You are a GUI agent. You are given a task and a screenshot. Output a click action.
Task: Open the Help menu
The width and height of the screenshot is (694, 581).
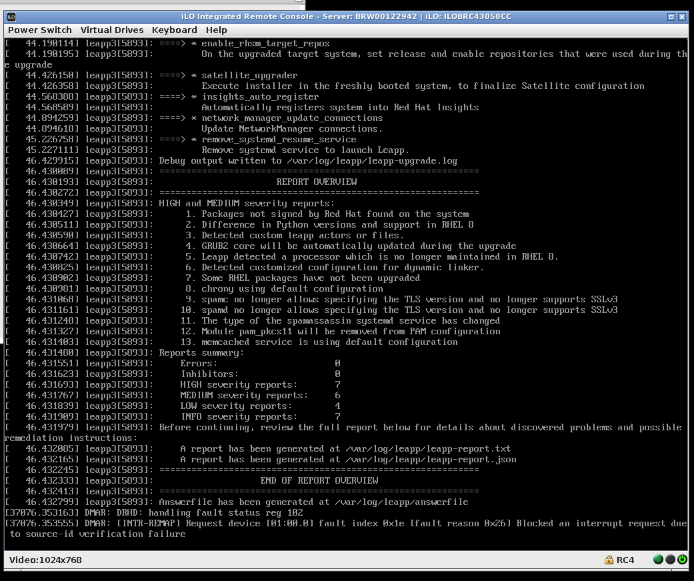216,30
